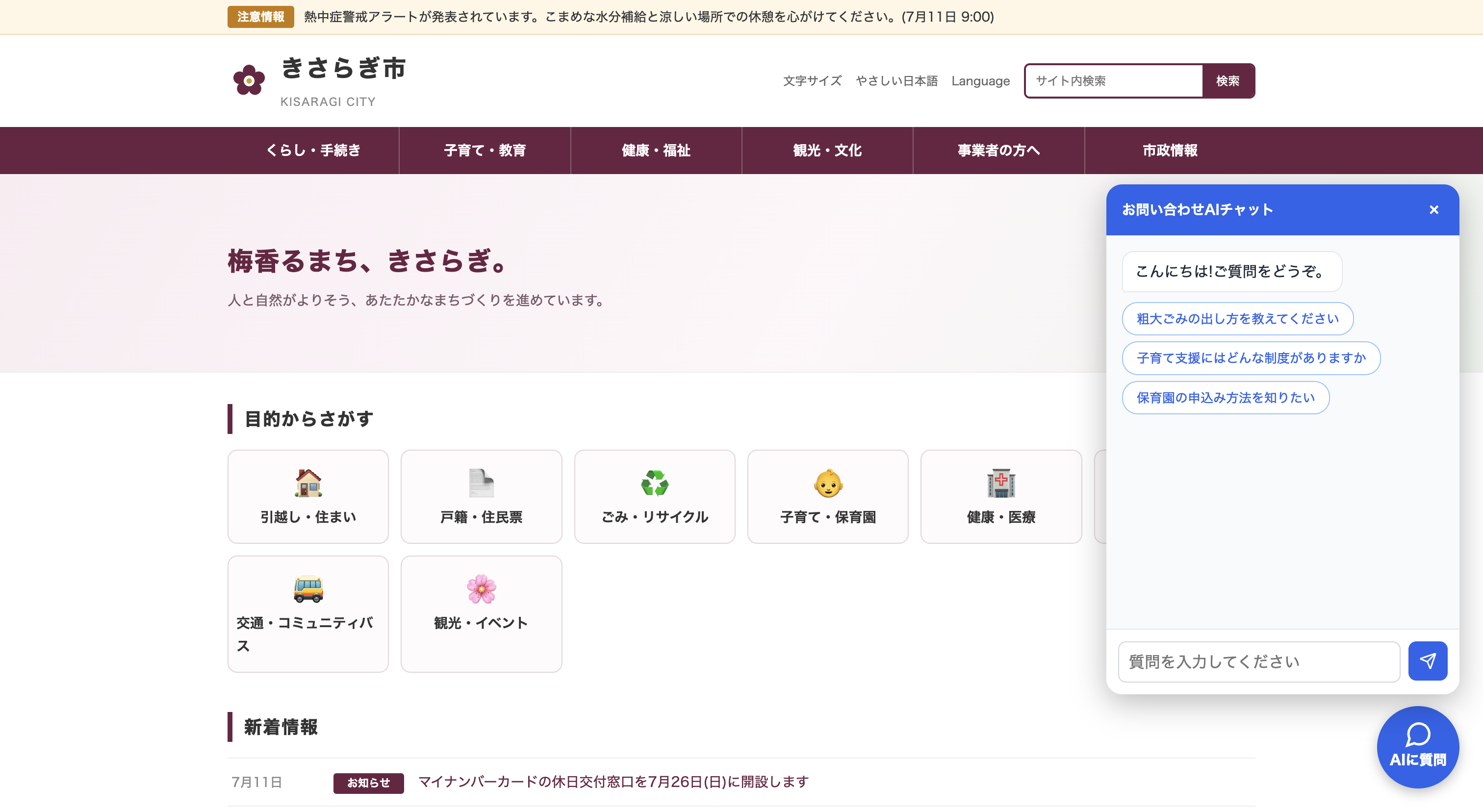The width and height of the screenshot is (1483, 812).
Task: Click the 引越し・住まい card label
Action: (x=308, y=517)
